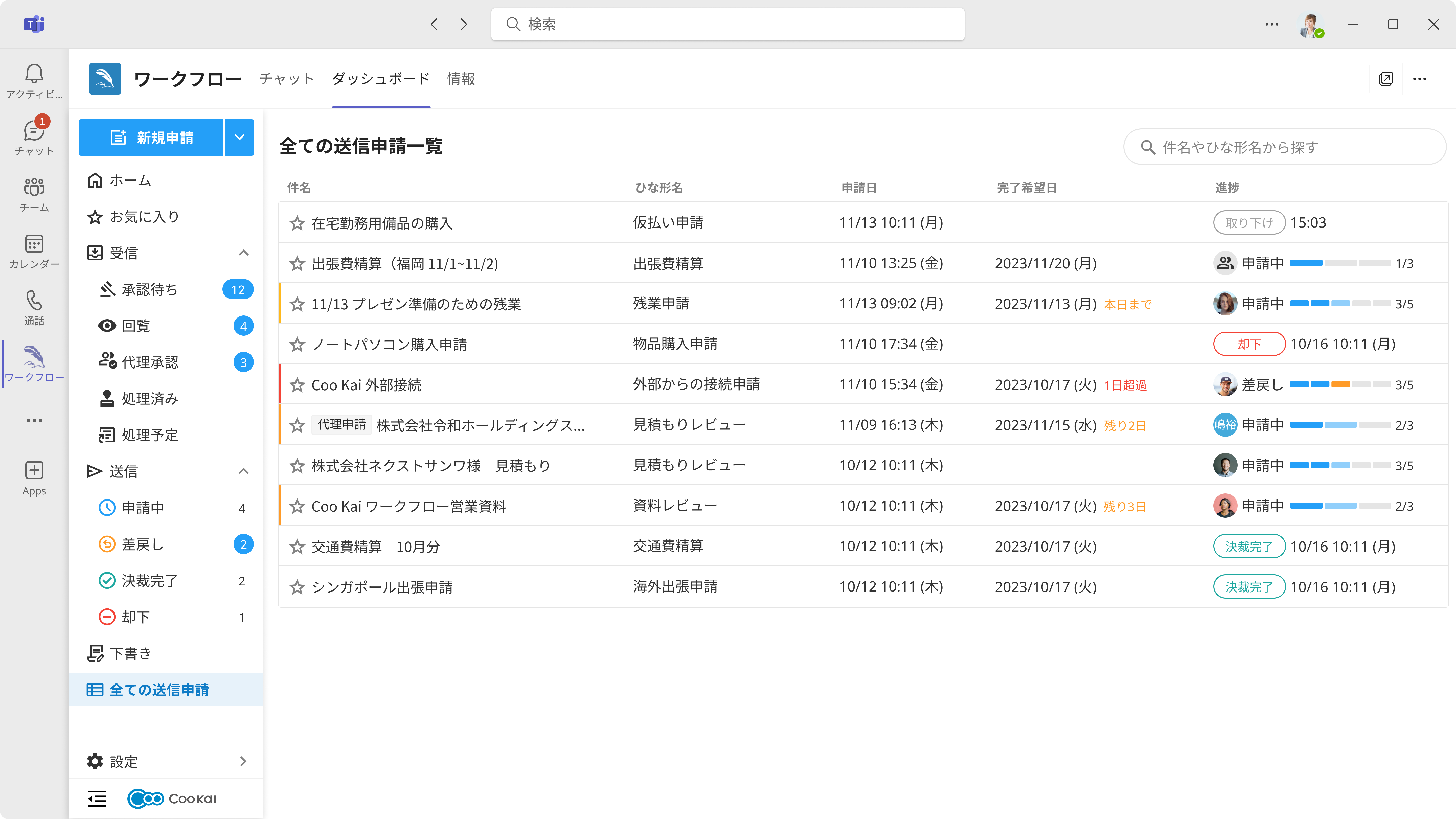The height and width of the screenshot is (819, 1456).
Task: Star the 在宅勤務用備品の購入 request as favorite
Action: 297,223
